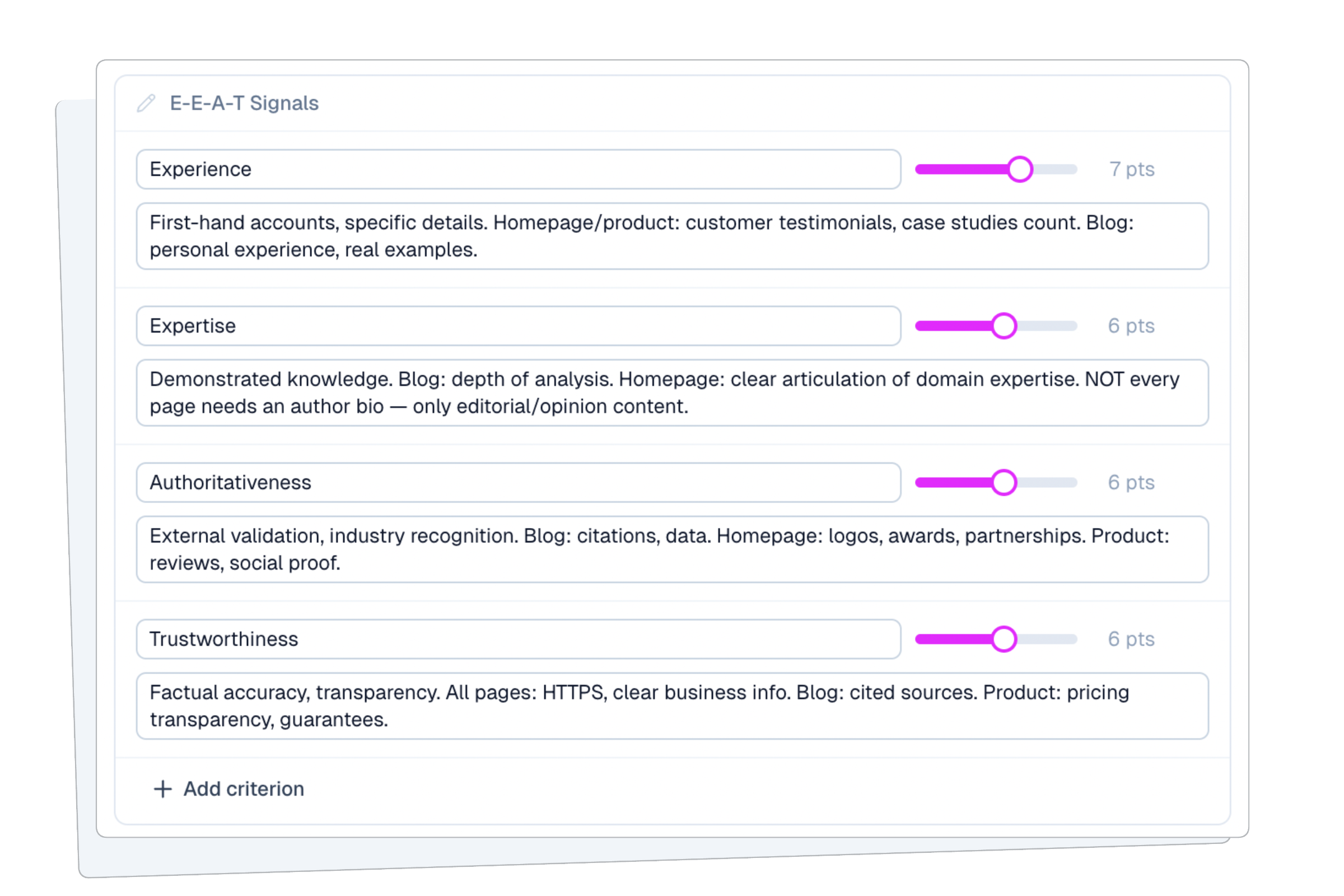Click the 7 pts label for Experience
The height and width of the screenshot is (896, 1344).
point(1131,170)
